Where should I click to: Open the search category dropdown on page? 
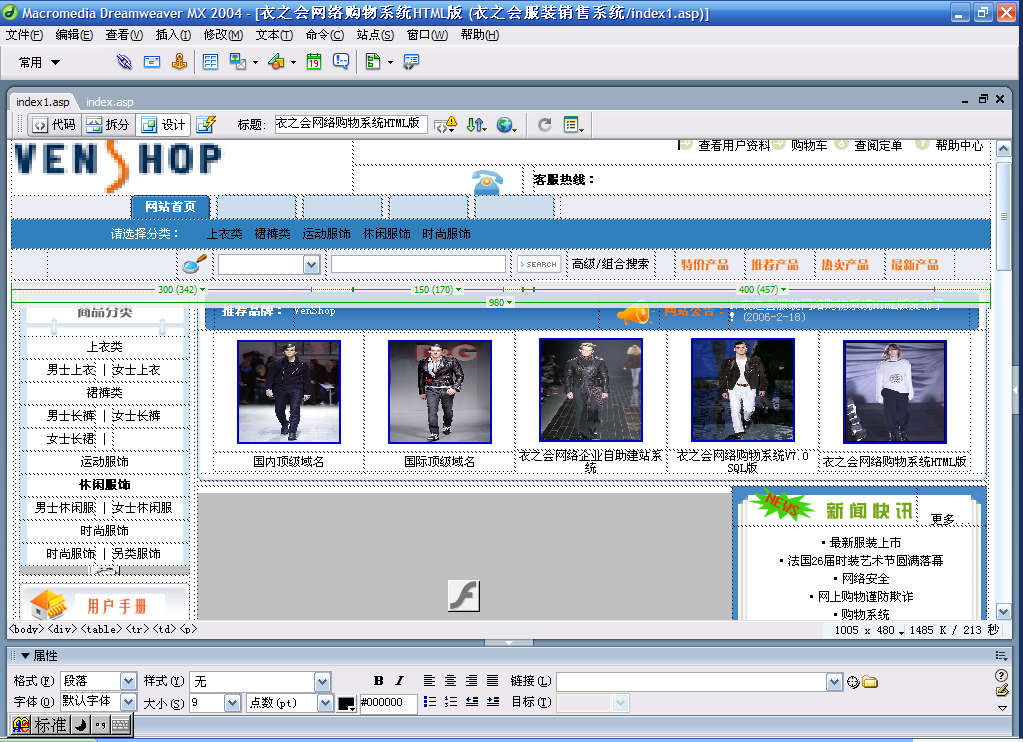[311, 264]
